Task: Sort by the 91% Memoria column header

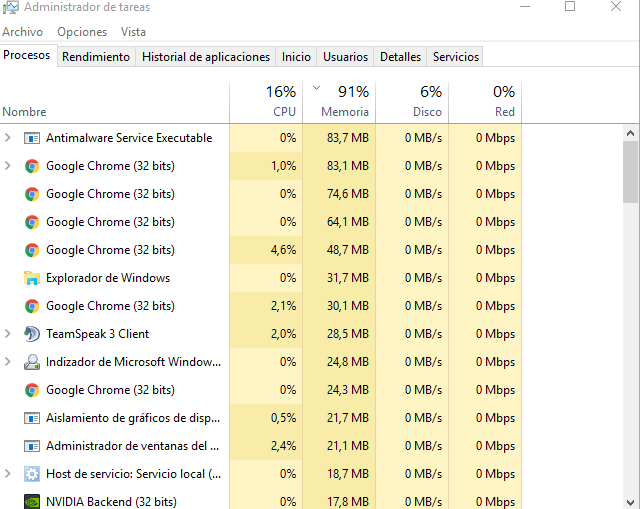Action: click(x=339, y=103)
